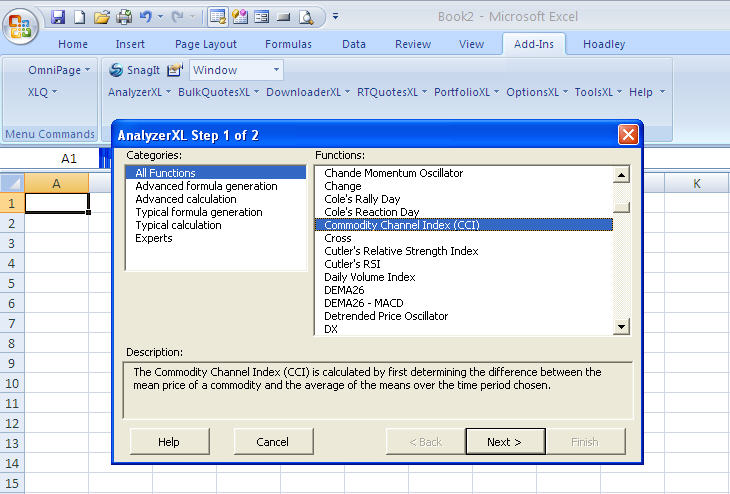Select the Experts category
730x494 pixels.
pyautogui.click(x=216, y=238)
